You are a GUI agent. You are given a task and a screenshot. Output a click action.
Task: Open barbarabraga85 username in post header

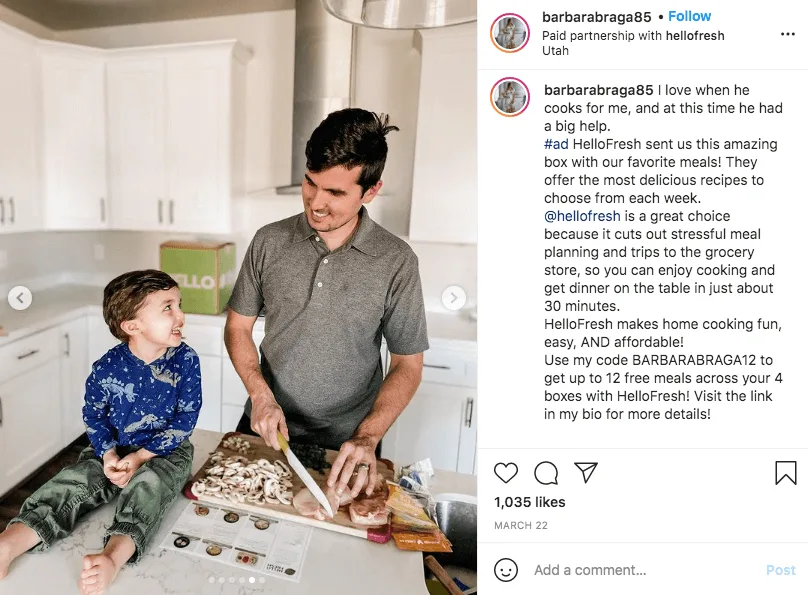(x=597, y=17)
